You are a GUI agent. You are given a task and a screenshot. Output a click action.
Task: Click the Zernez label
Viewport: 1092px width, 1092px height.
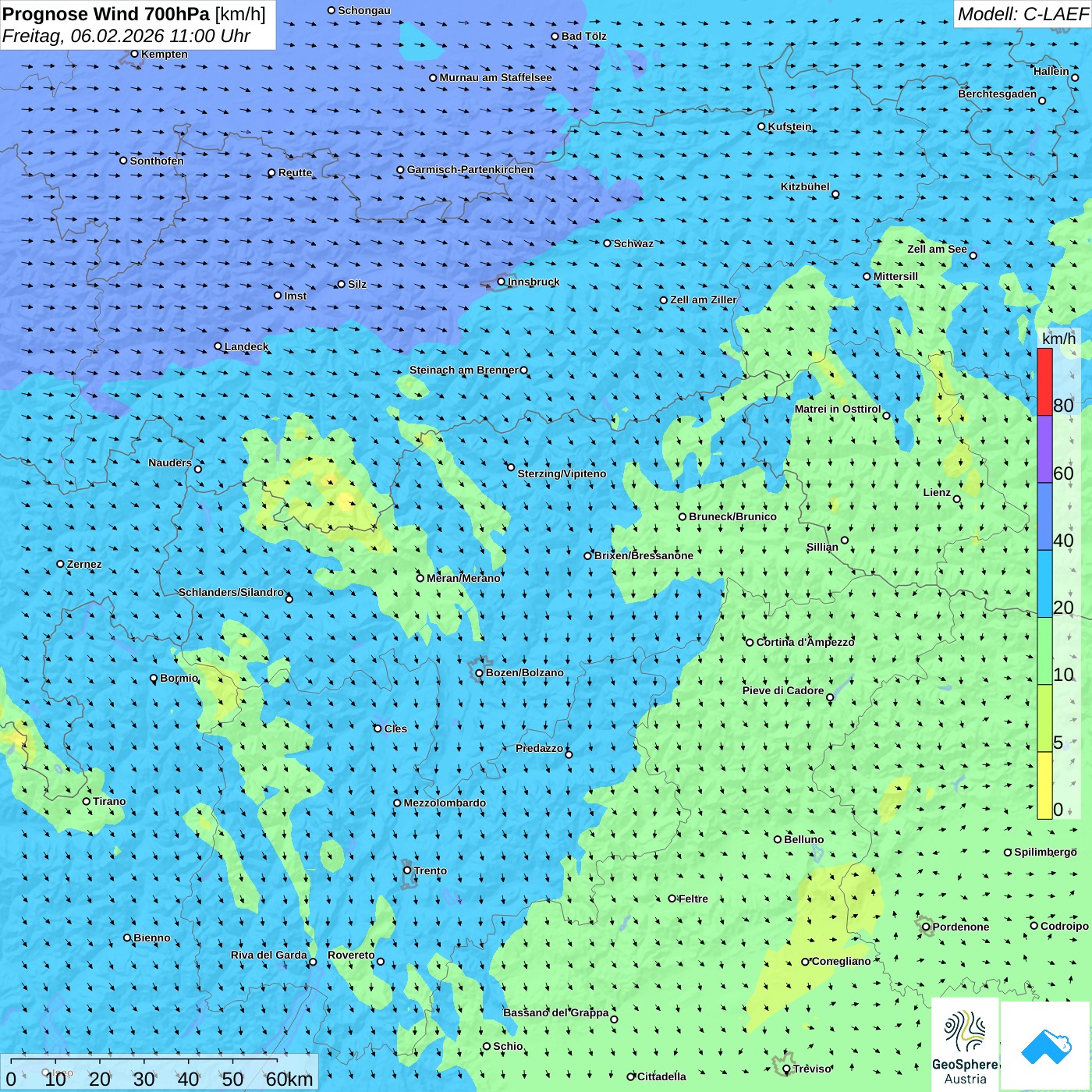click(x=84, y=564)
